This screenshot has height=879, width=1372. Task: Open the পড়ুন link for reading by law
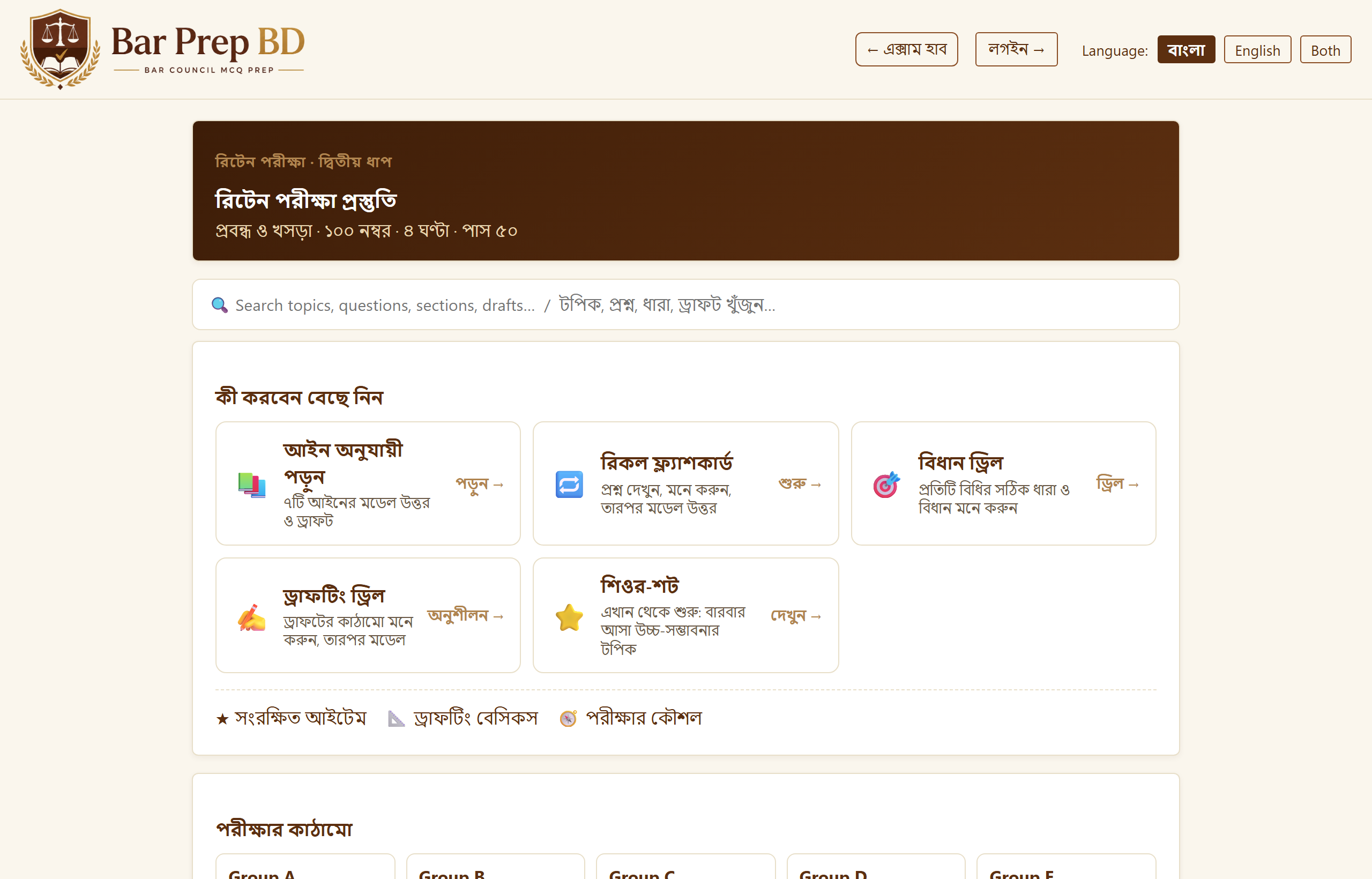(480, 484)
